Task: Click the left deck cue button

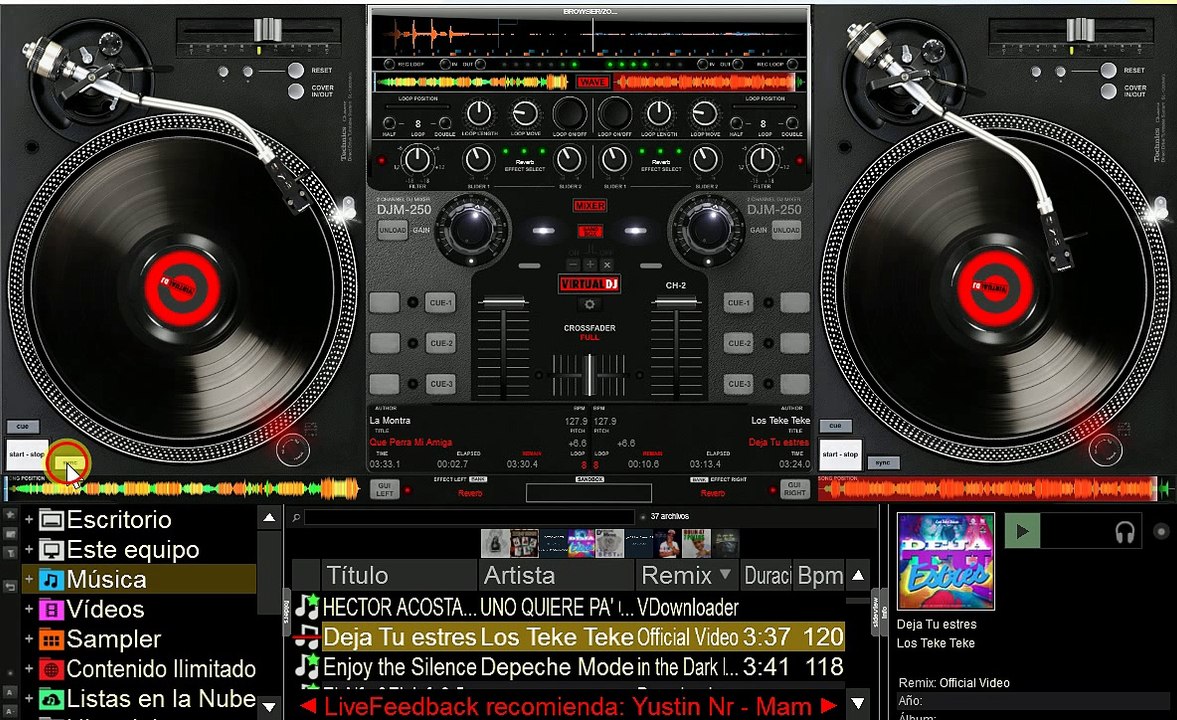Action: (23, 426)
